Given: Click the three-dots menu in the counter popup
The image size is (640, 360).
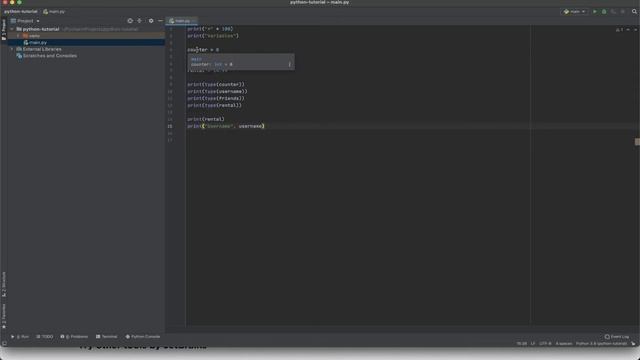Looking at the screenshot, I should coord(289,64).
